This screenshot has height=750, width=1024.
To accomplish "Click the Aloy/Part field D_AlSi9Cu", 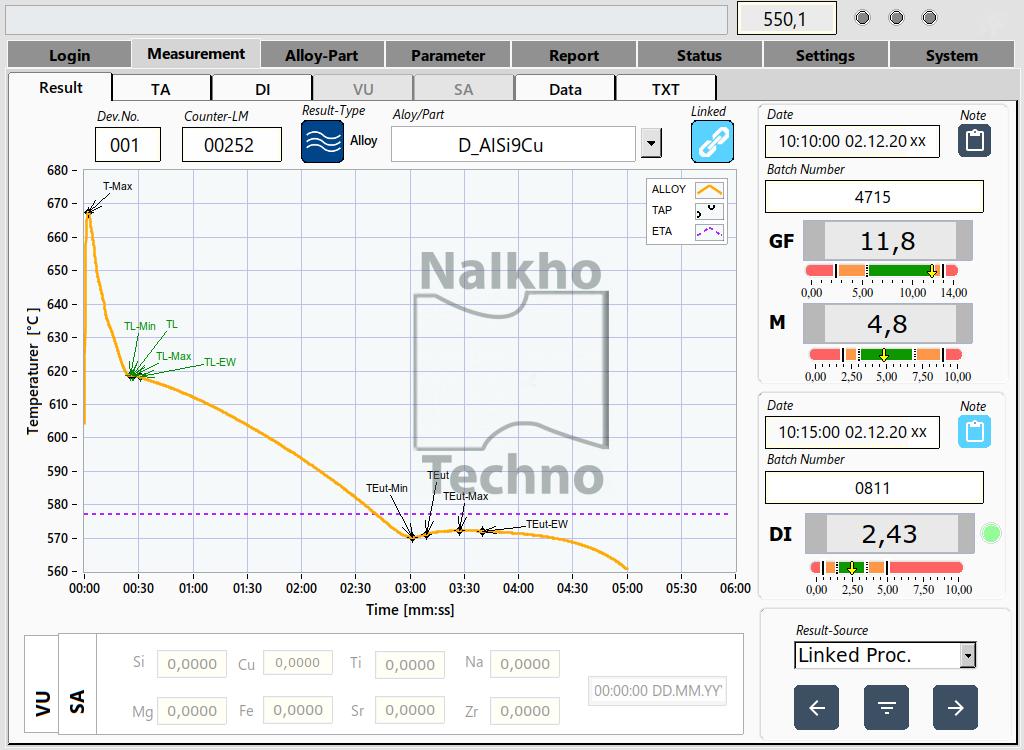I will (513, 144).
